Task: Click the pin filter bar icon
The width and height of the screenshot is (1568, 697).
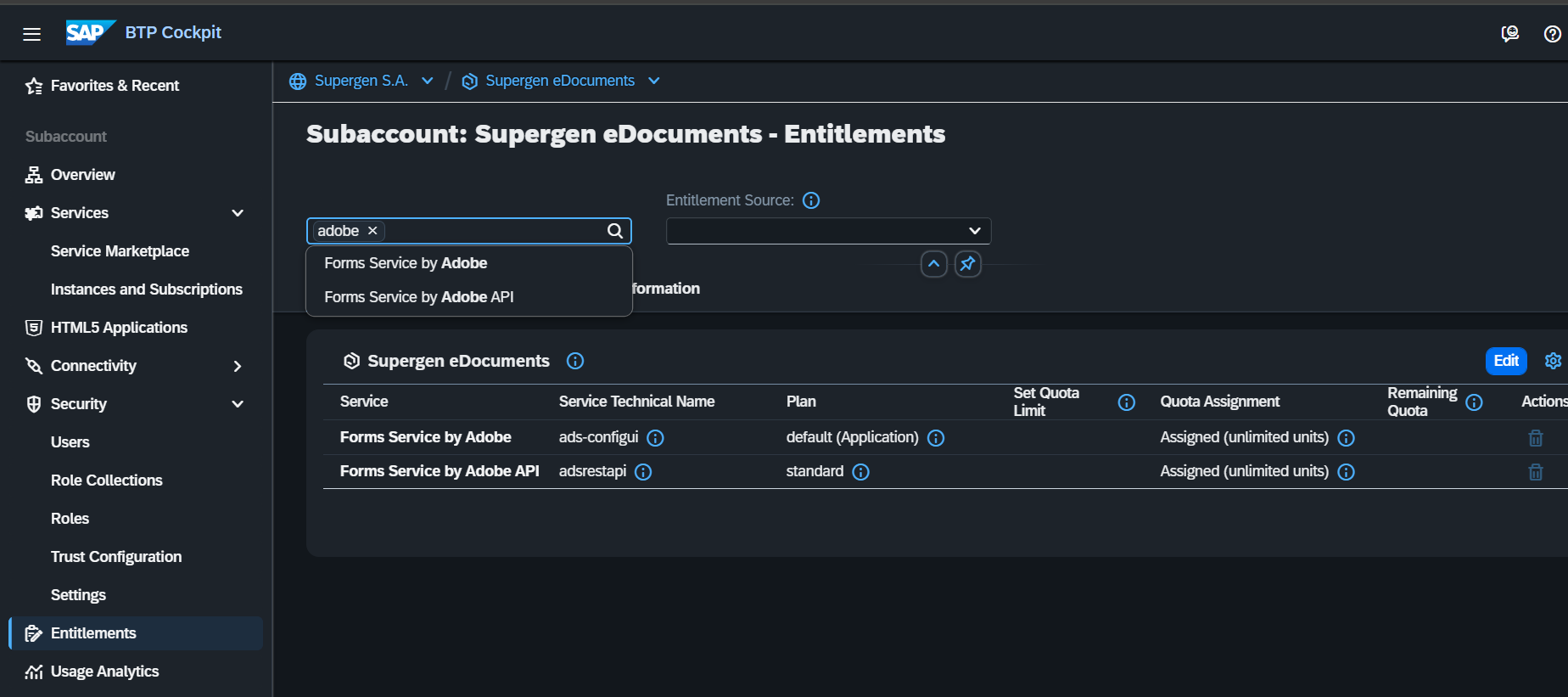Action: click(x=967, y=264)
